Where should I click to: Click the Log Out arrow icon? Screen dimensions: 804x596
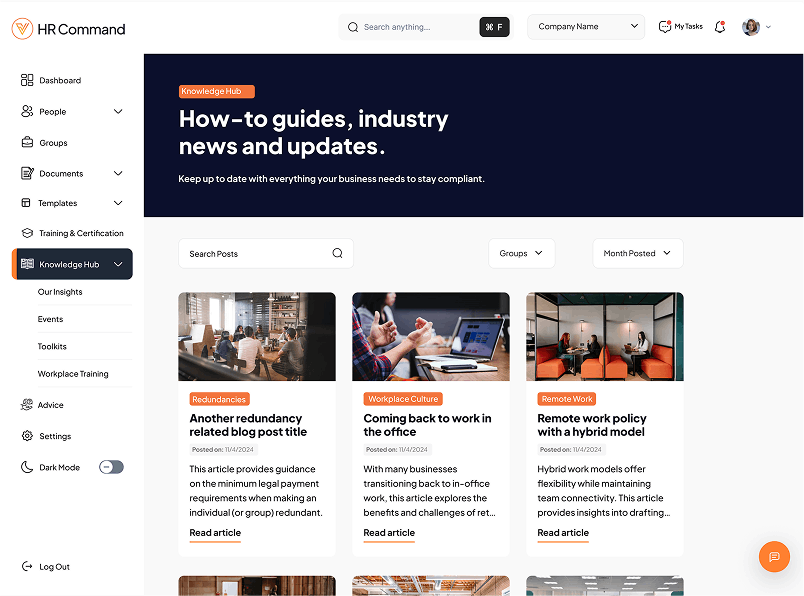[27, 566]
